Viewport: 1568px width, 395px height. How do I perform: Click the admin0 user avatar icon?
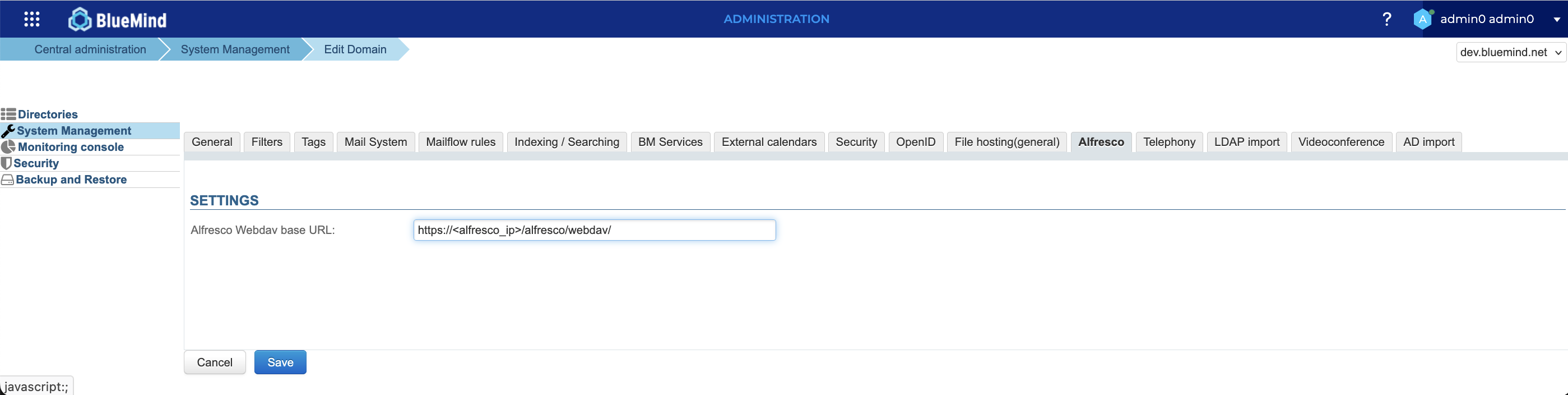[x=1422, y=20]
